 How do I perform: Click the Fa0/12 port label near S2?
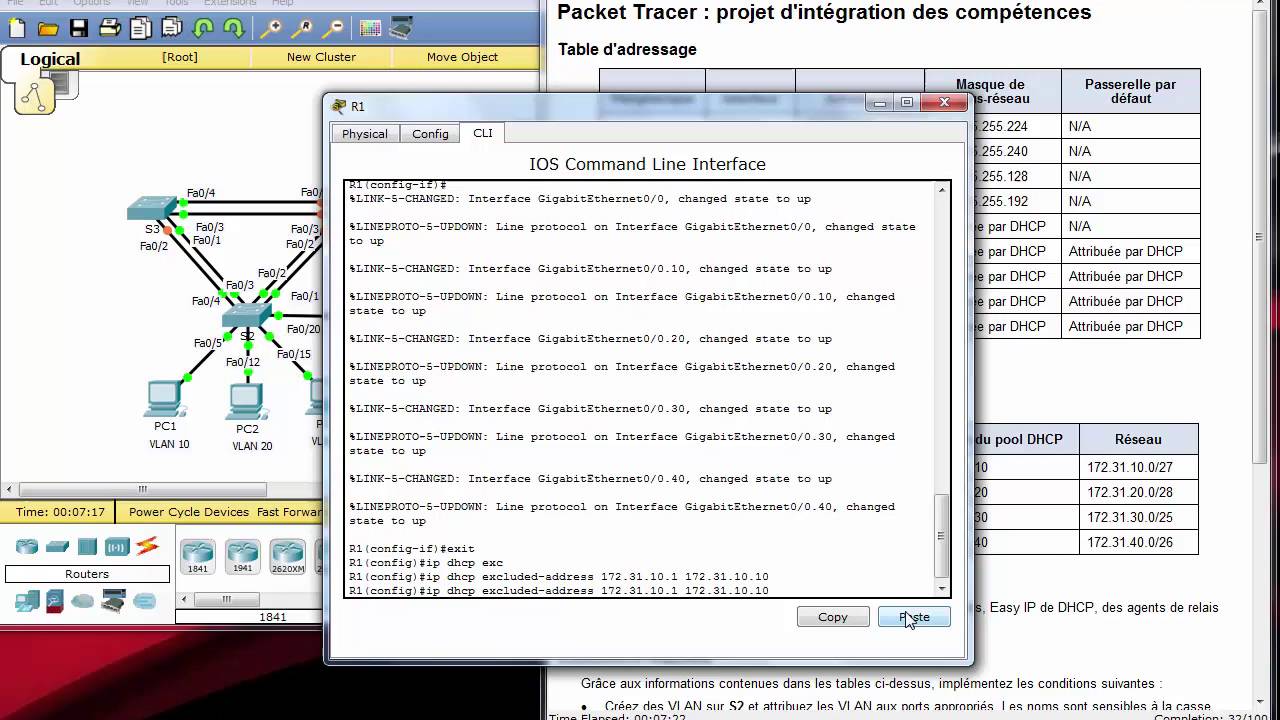pos(243,362)
